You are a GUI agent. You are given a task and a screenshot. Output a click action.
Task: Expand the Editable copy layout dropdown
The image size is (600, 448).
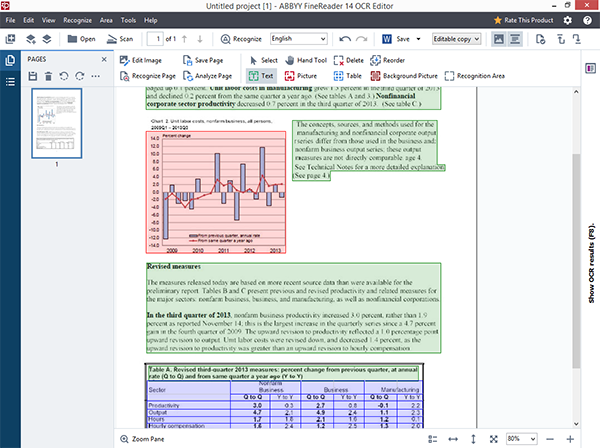[458, 39]
